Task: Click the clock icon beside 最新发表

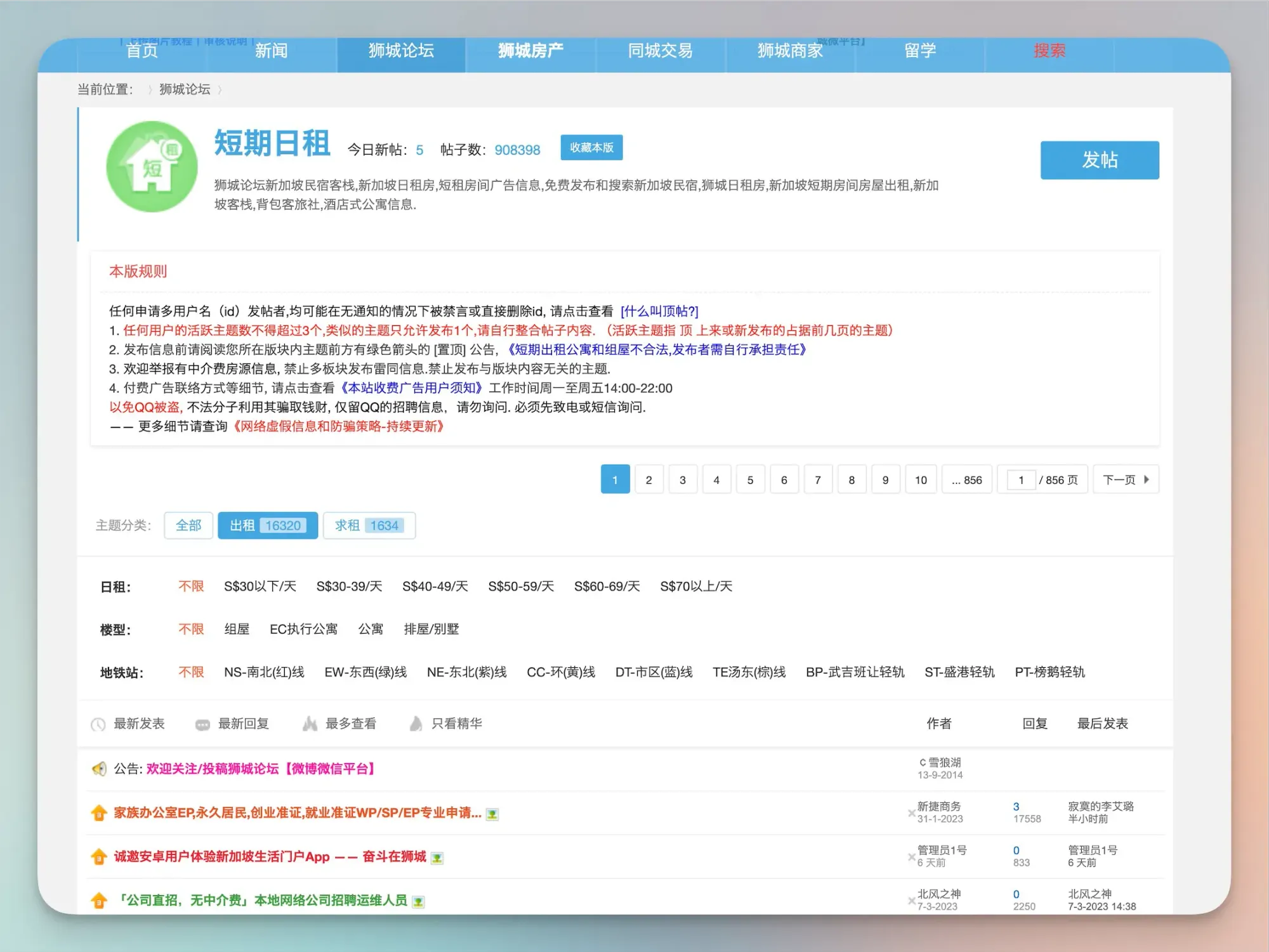Action: (x=98, y=724)
